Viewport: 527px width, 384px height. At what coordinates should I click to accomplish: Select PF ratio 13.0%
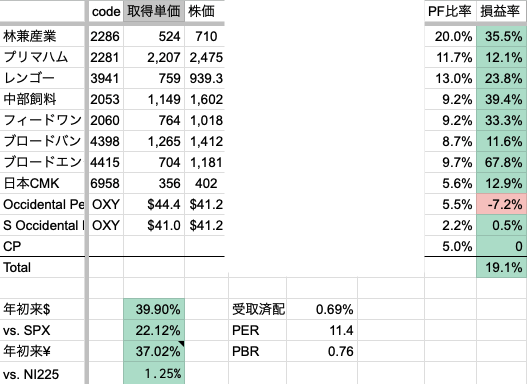[450, 78]
